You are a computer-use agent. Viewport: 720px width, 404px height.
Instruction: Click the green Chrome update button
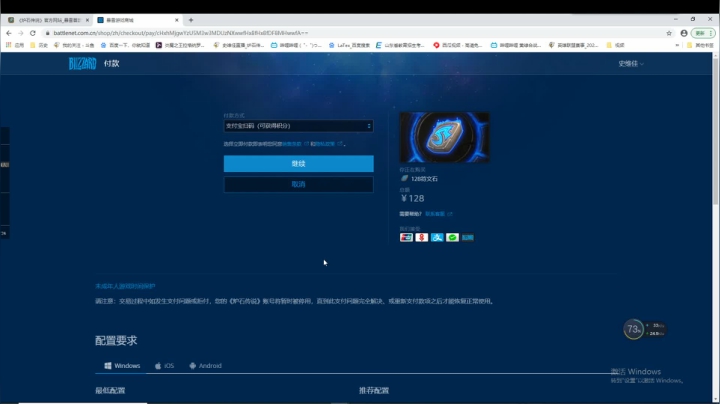[703, 33]
